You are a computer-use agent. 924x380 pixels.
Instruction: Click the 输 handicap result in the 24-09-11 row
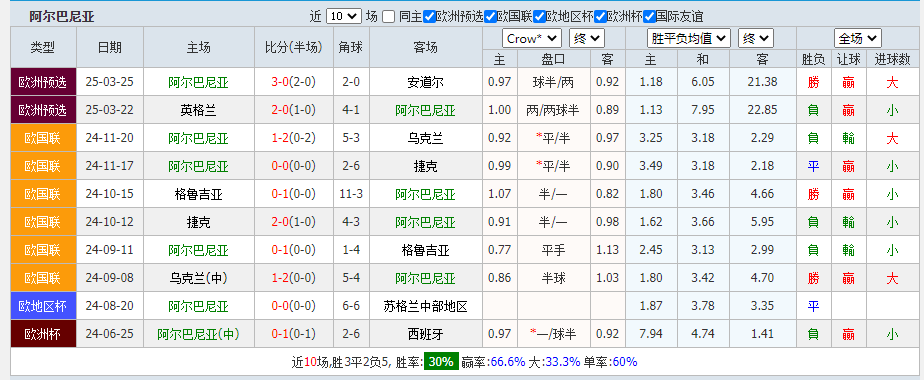click(x=849, y=250)
